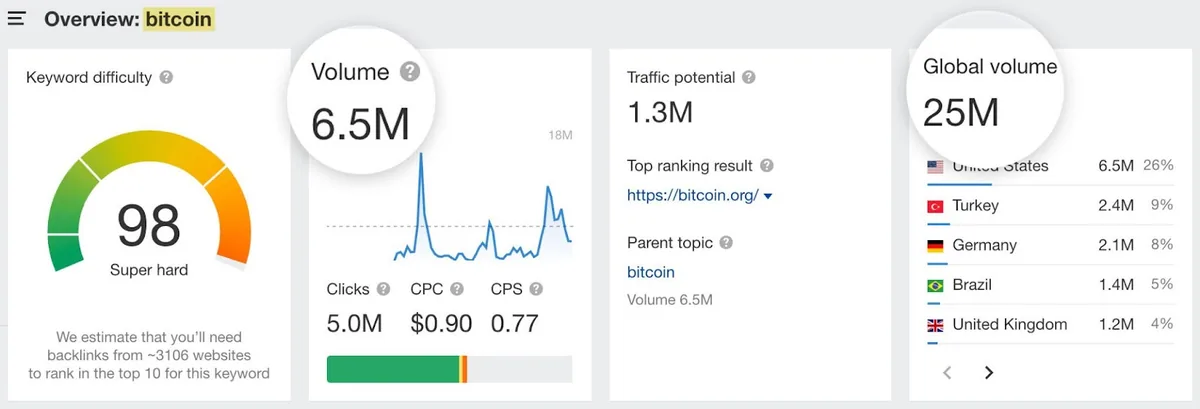
Task: Click the United Kingdom 1.2M volume value
Action: click(x=1116, y=324)
